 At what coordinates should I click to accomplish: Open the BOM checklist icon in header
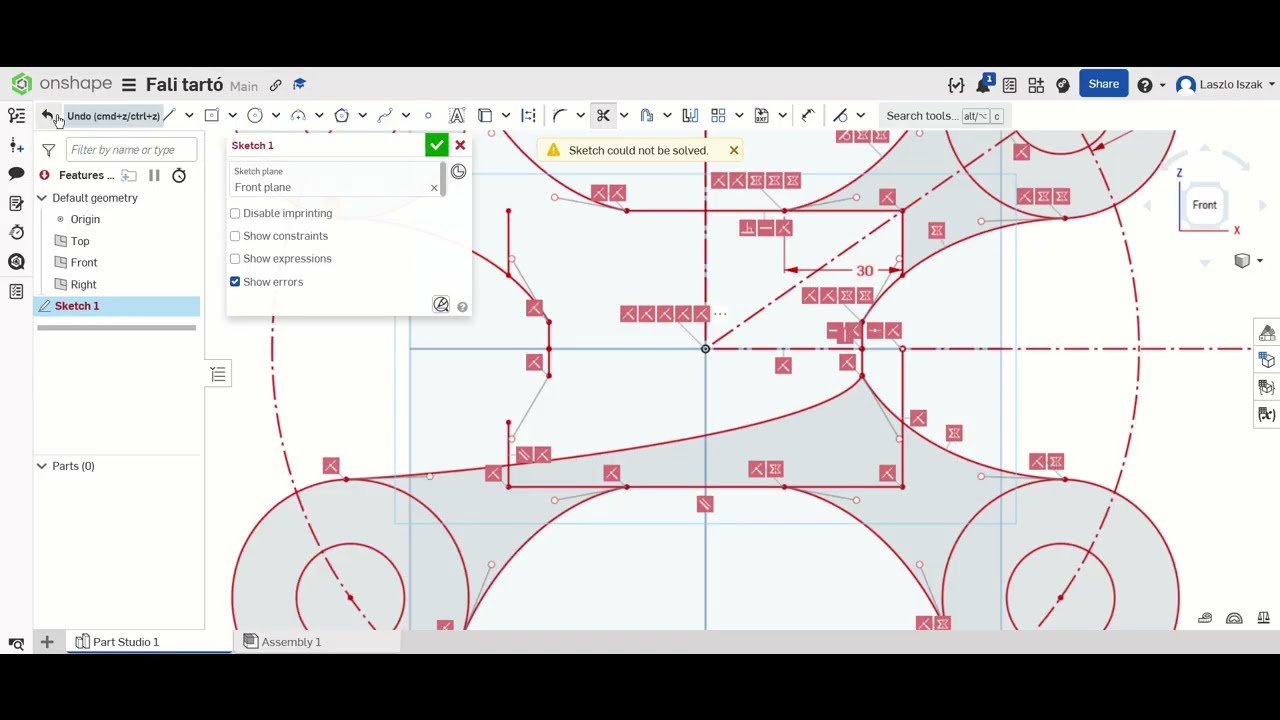click(1010, 85)
